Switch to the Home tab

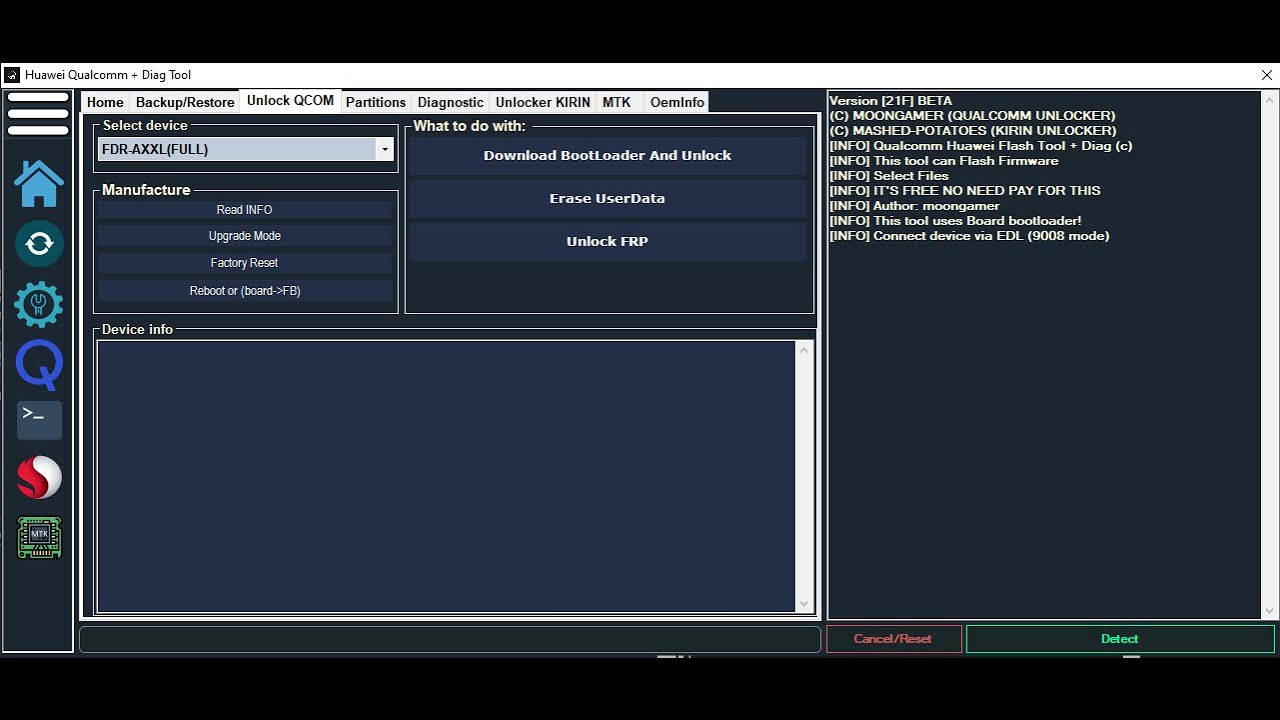[105, 102]
